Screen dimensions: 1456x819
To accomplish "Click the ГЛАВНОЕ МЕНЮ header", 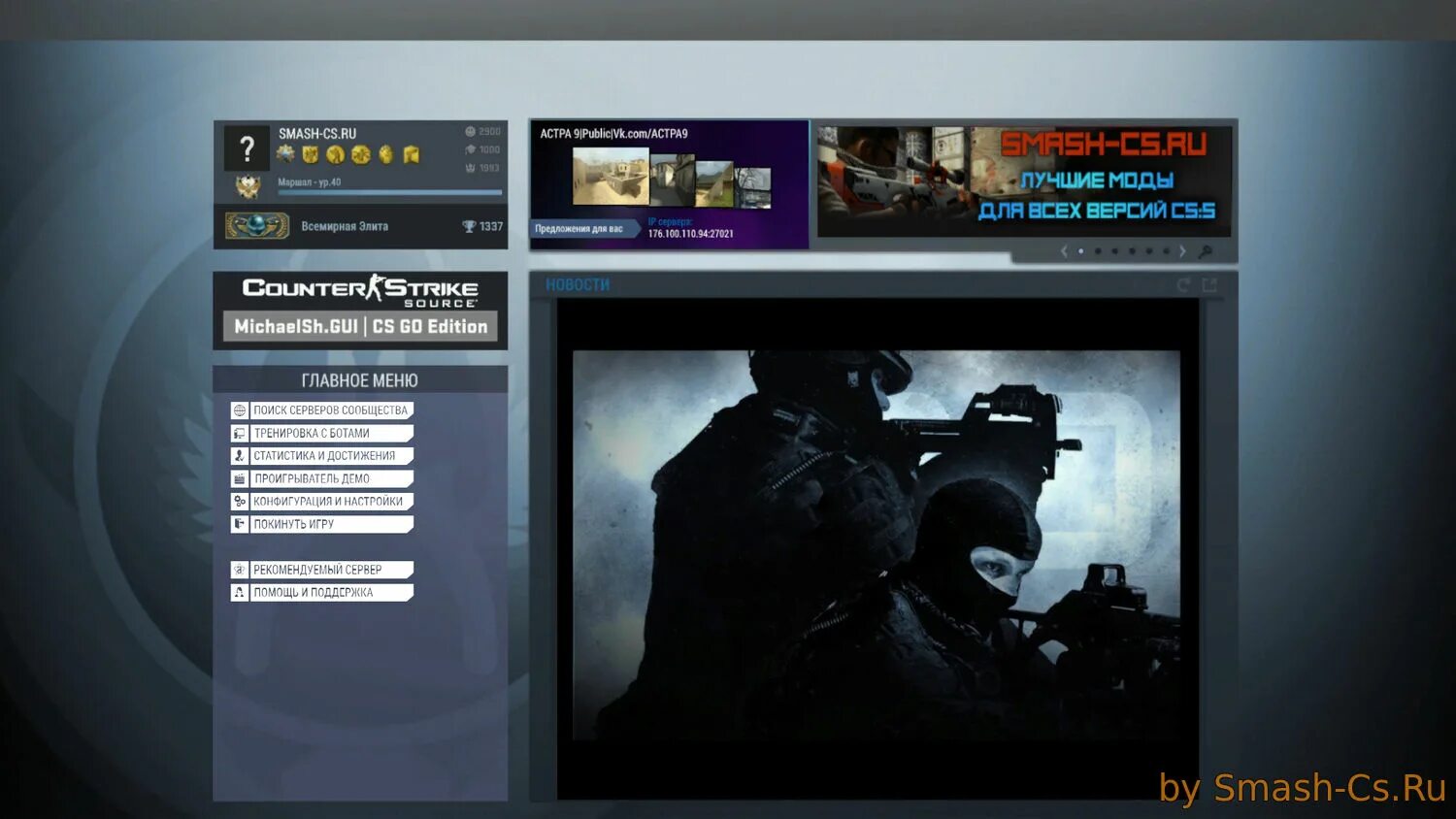I will (360, 380).
